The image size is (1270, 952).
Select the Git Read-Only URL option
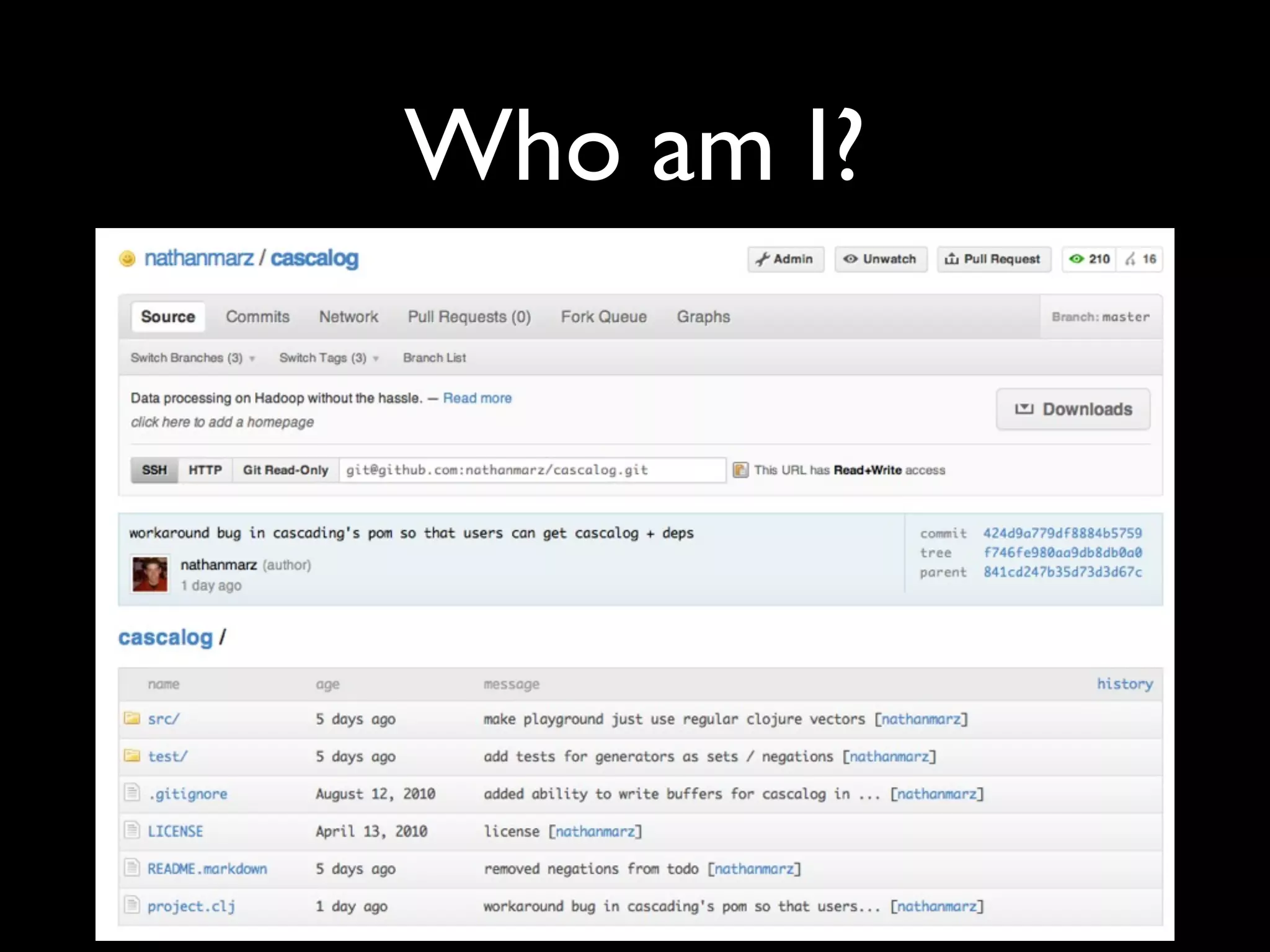(x=285, y=470)
